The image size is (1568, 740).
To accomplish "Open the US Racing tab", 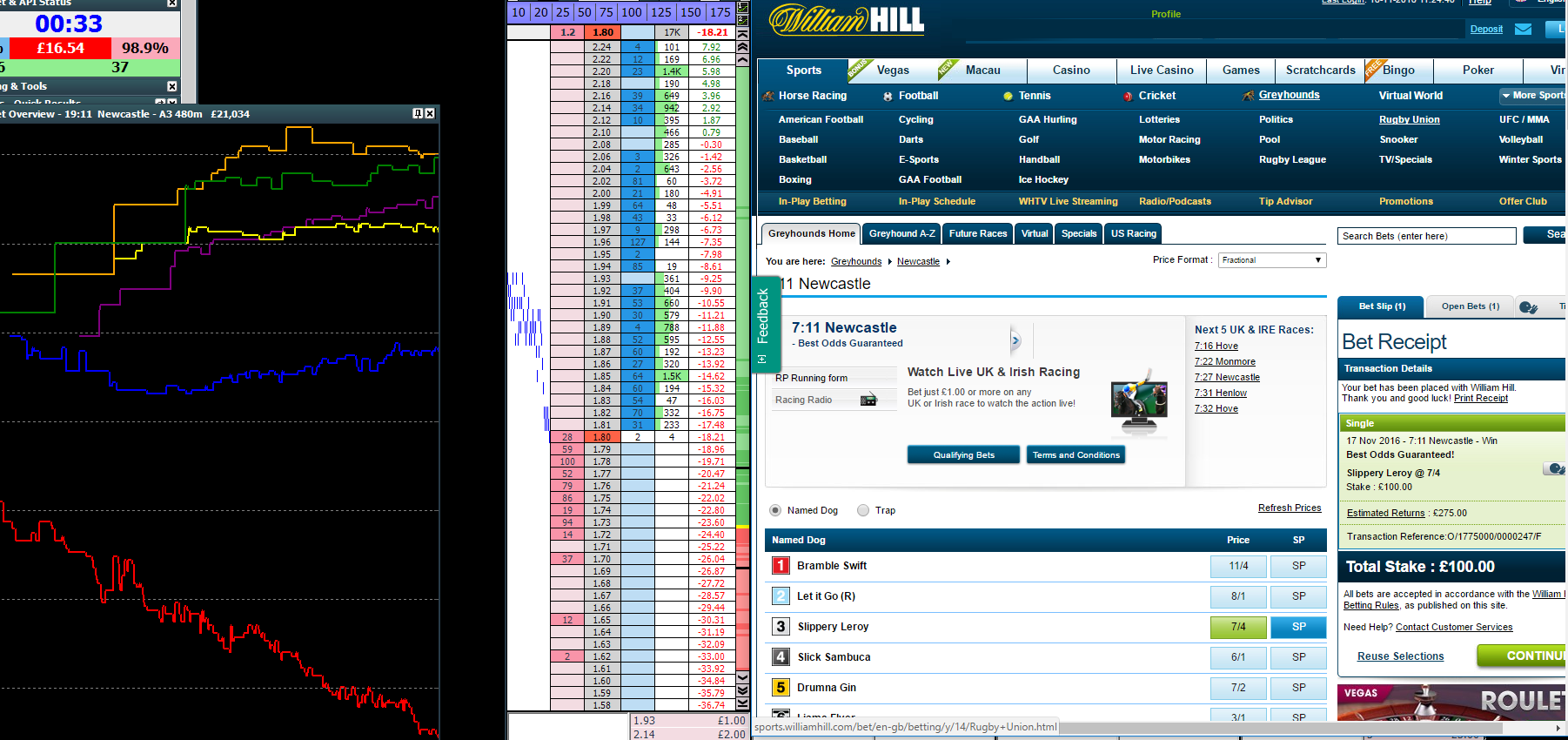I will point(1134,233).
